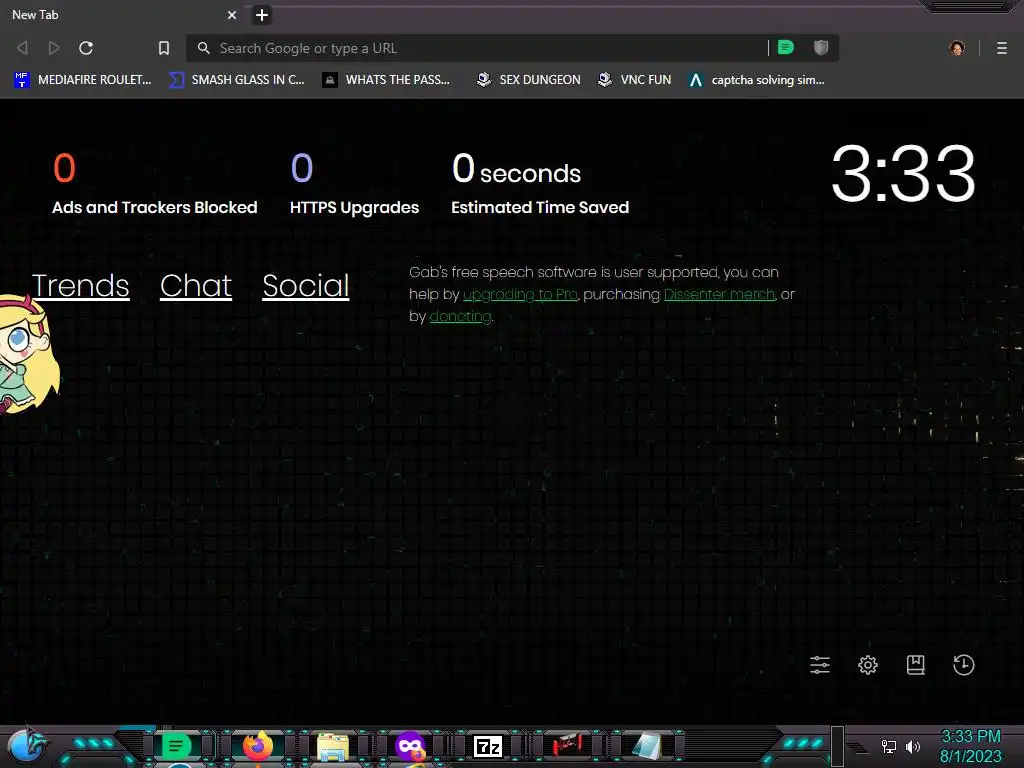The width and height of the screenshot is (1024, 768).
Task: Open the Start menu orb
Action: pyautogui.click(x=26, y=744)
